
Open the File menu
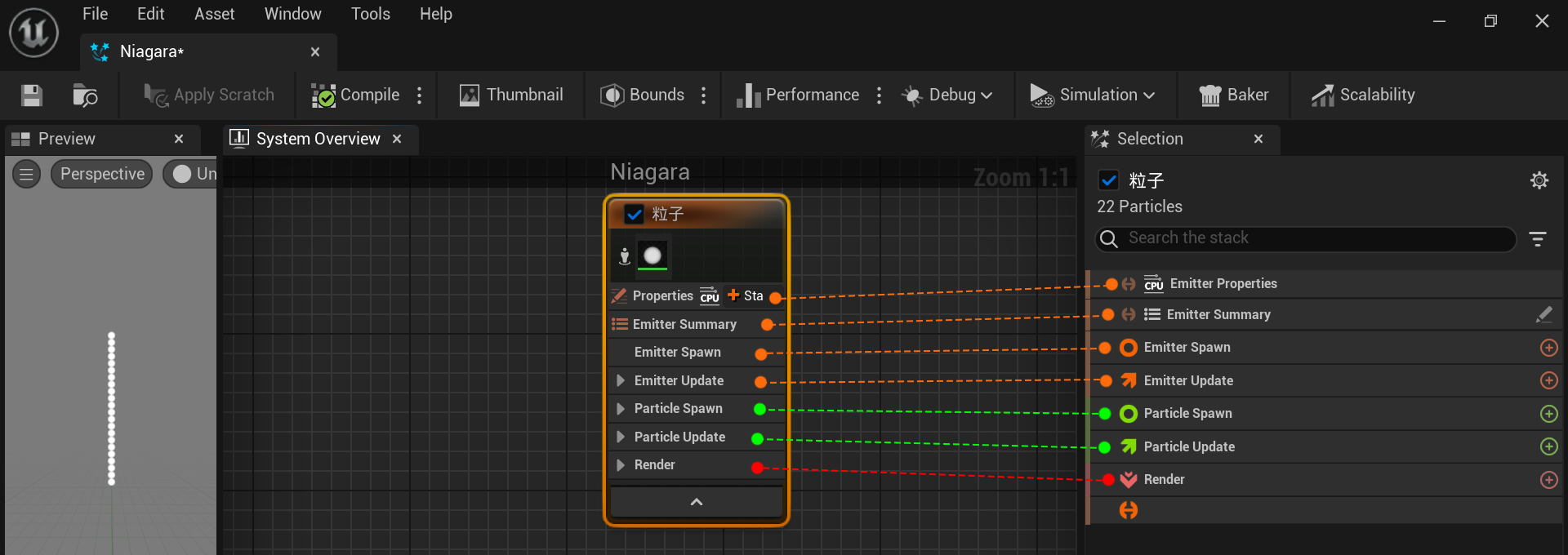coord(95,14)
